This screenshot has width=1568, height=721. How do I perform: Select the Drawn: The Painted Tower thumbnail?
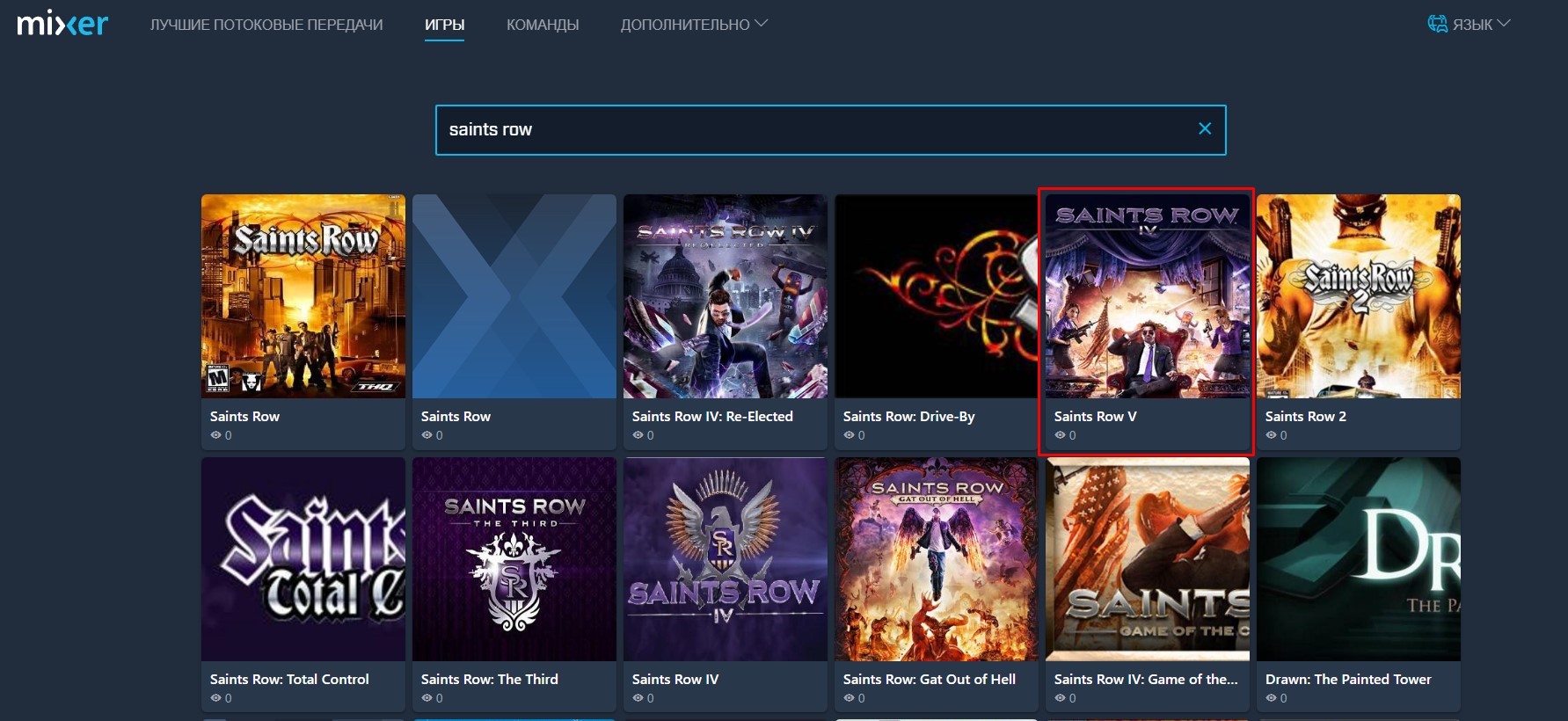coord(1359,559)
